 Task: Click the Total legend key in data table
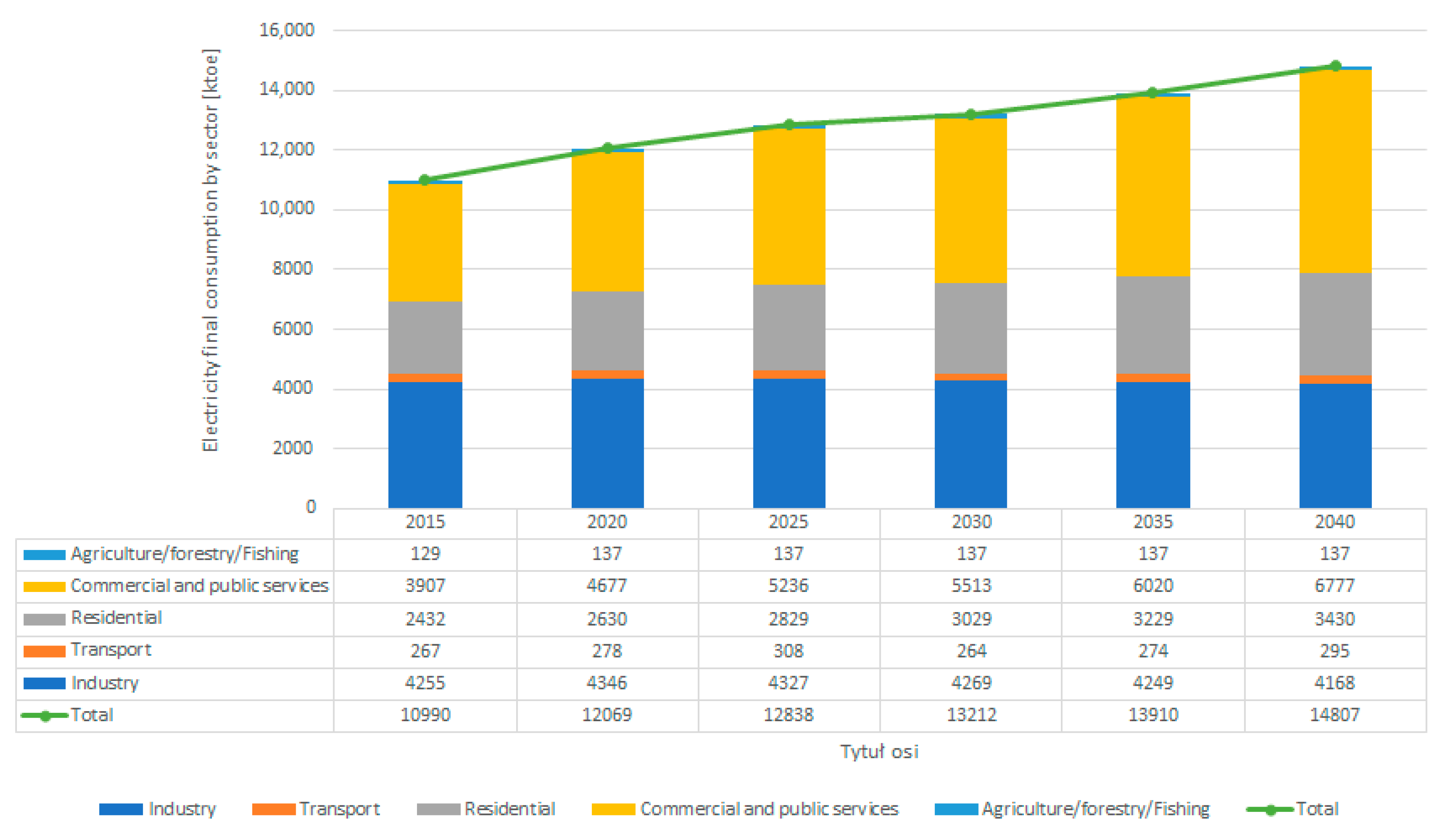pos(45,716)
